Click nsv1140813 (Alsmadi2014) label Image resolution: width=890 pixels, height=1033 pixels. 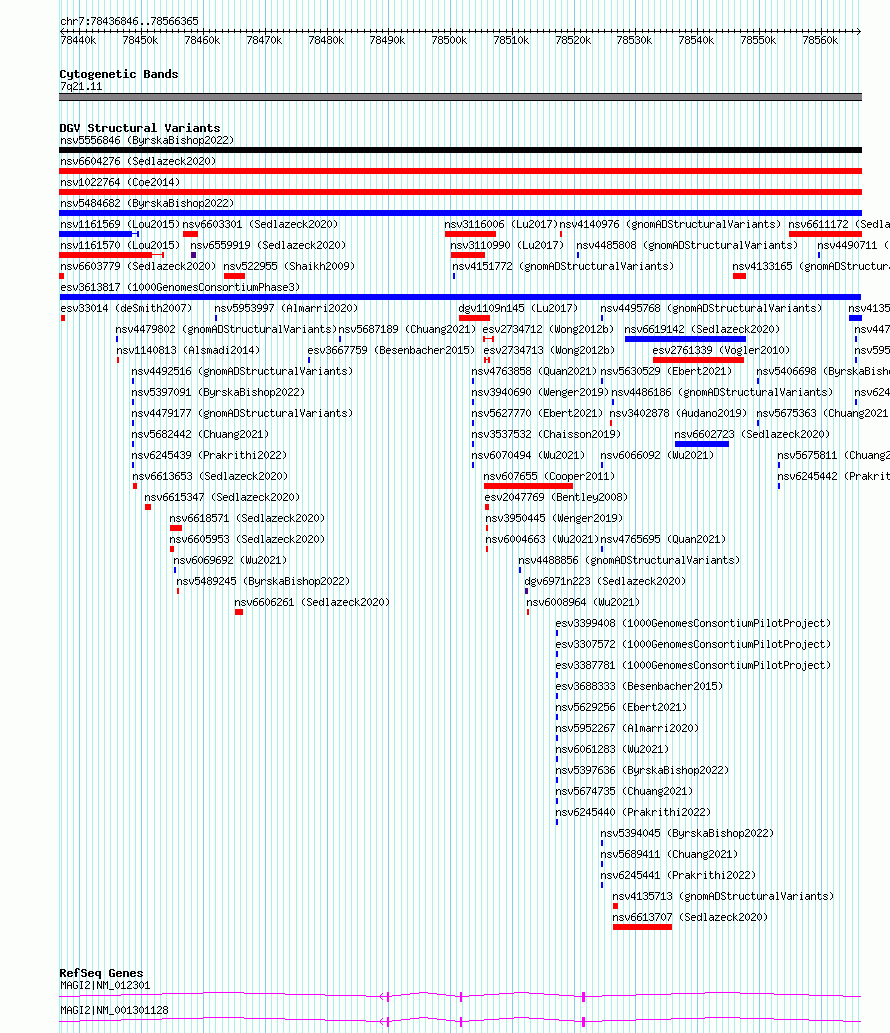(x=188, y=350)
